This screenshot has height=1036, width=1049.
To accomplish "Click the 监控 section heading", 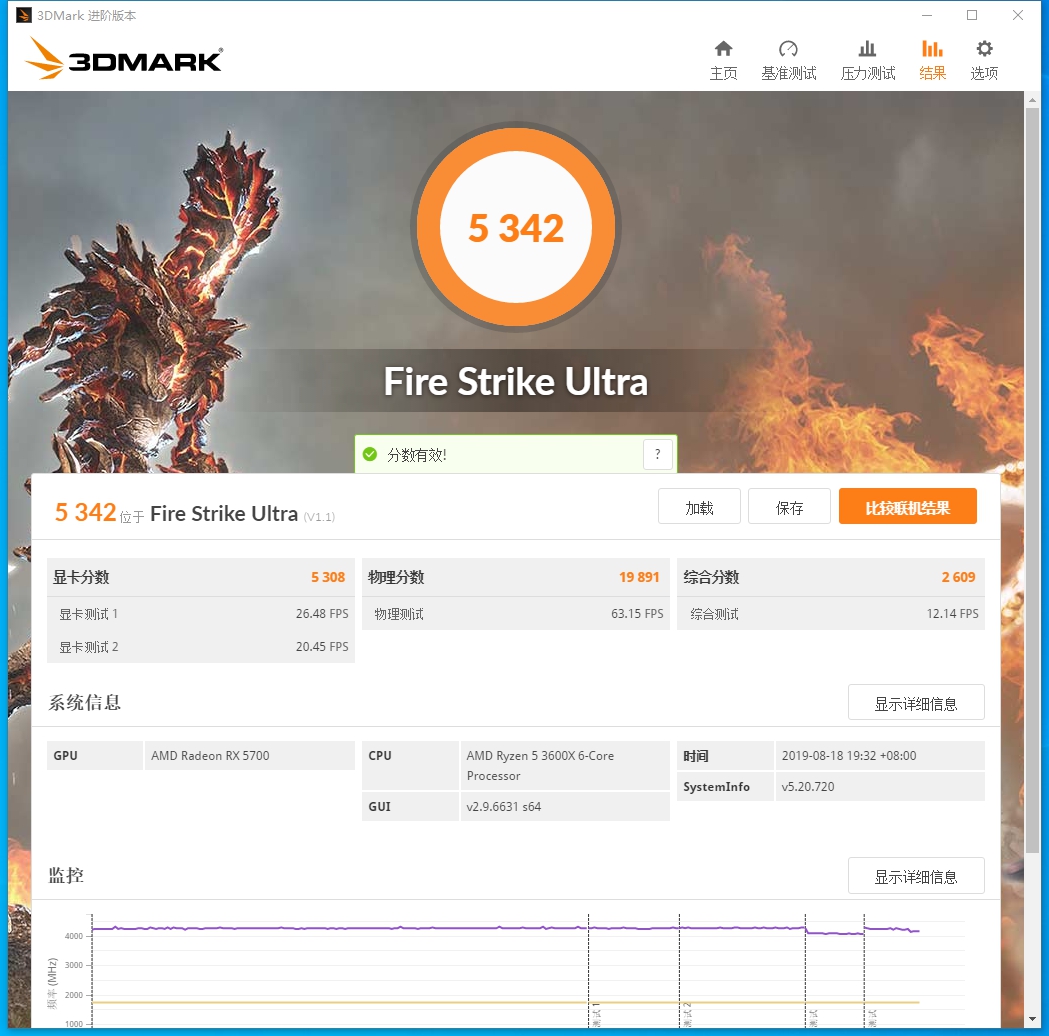I will (x=66, y=875).
